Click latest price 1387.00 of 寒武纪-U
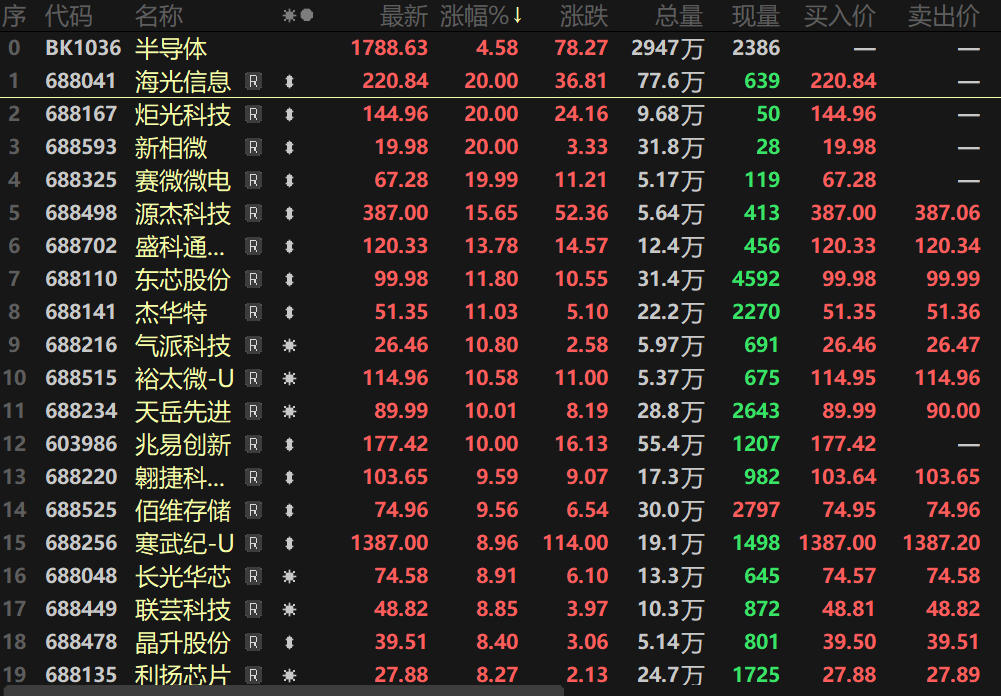This screenshot has width=1001, height=696. (x=389, y=543)
